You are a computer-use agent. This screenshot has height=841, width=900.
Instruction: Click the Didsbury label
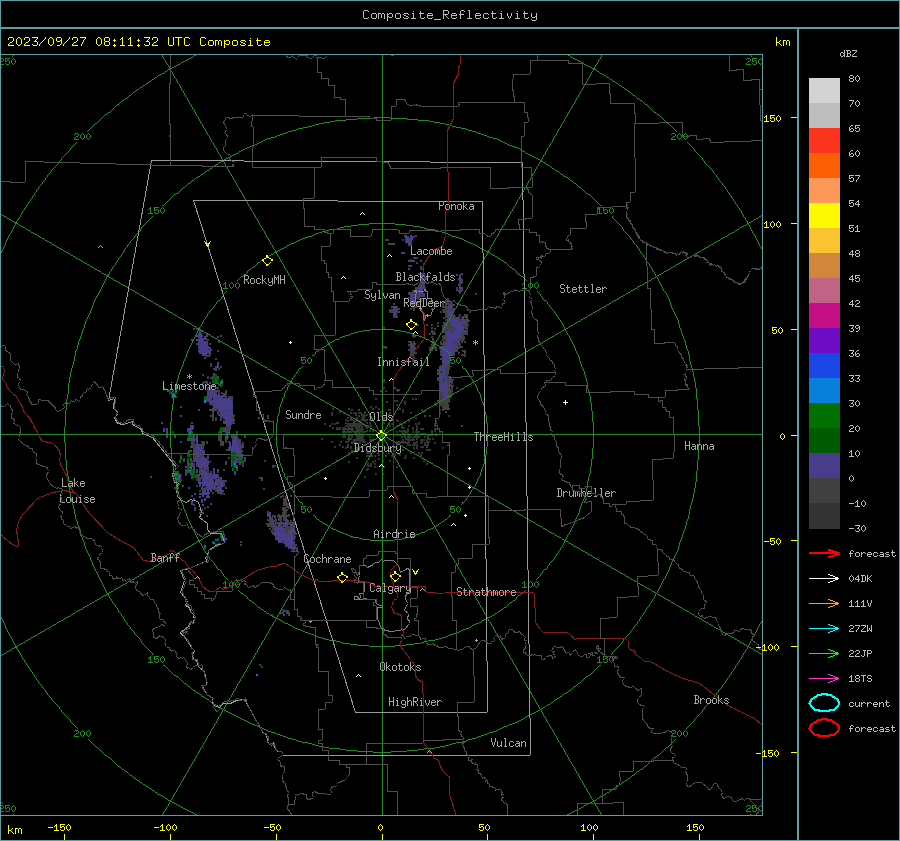pyautogui.click(x=377, y=448)
